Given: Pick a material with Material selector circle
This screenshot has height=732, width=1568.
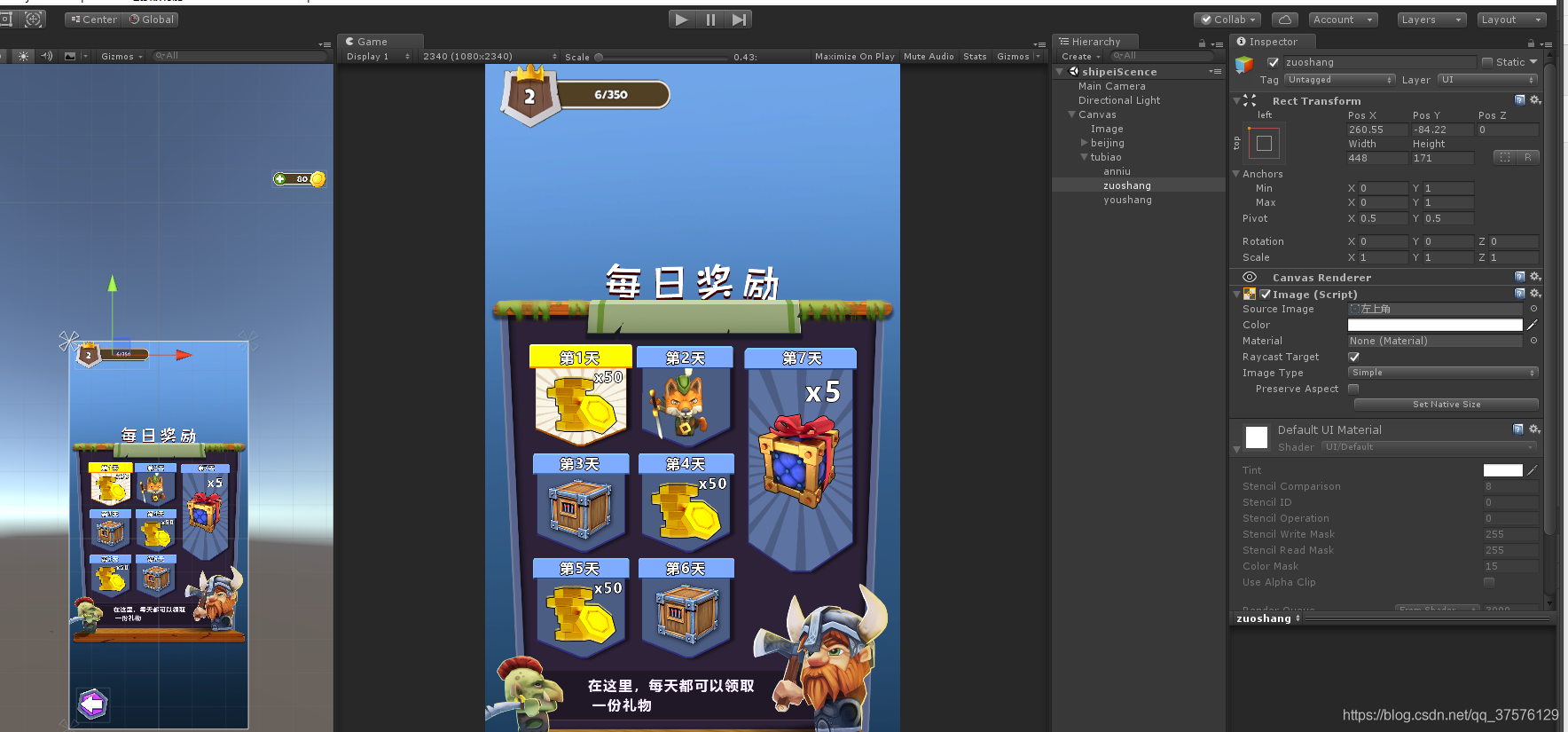Looking at the screenshot, I should point(1533,341).
